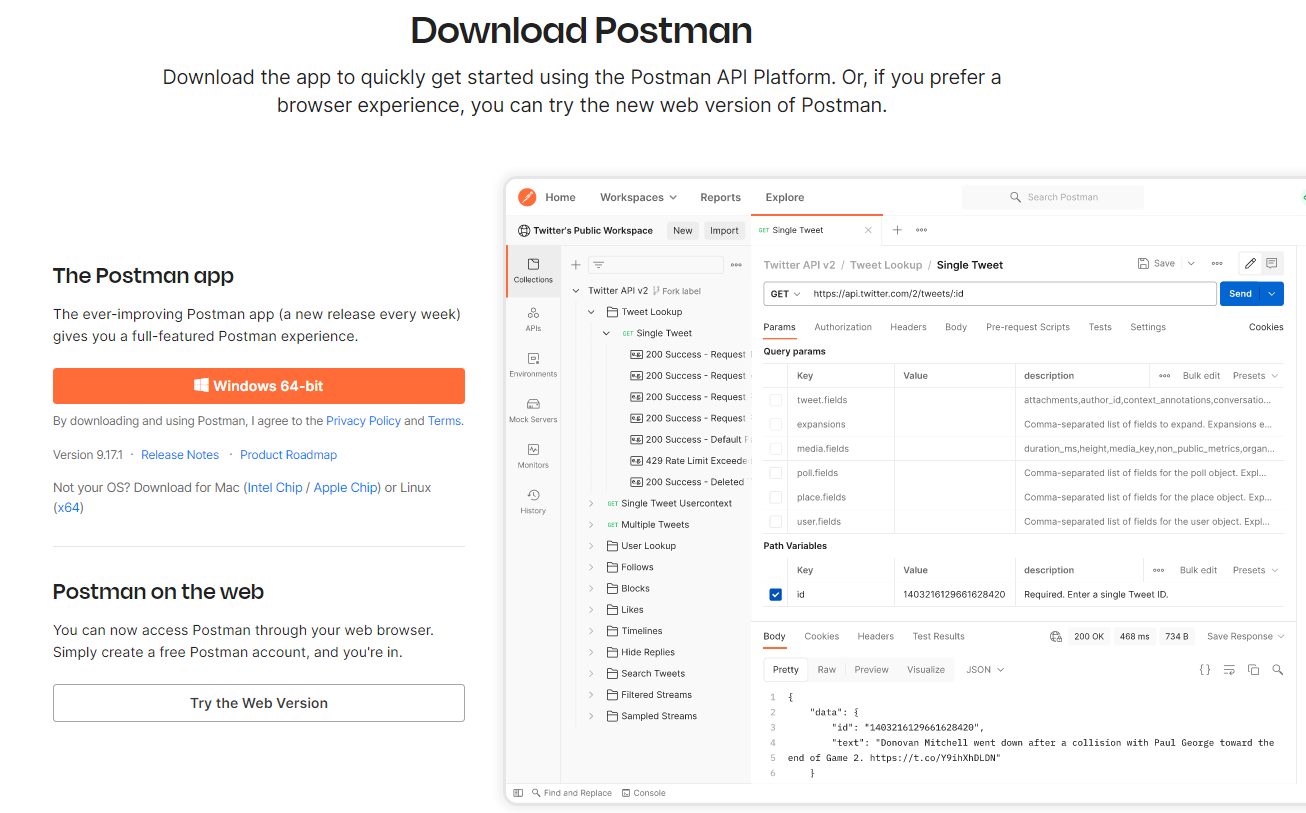Open the dropdown arrow next to Save
1306x813 pixels.
(x=1191, y=264)
